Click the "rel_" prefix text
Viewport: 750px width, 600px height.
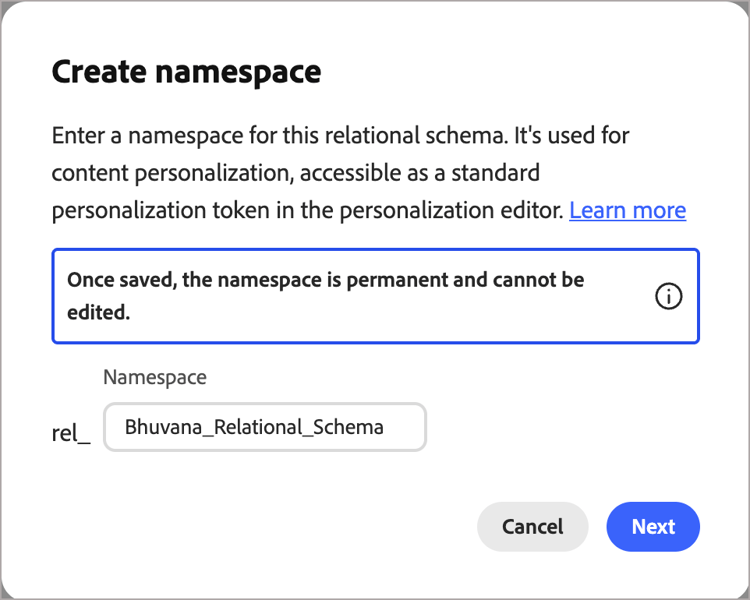(x=71, y=435)
